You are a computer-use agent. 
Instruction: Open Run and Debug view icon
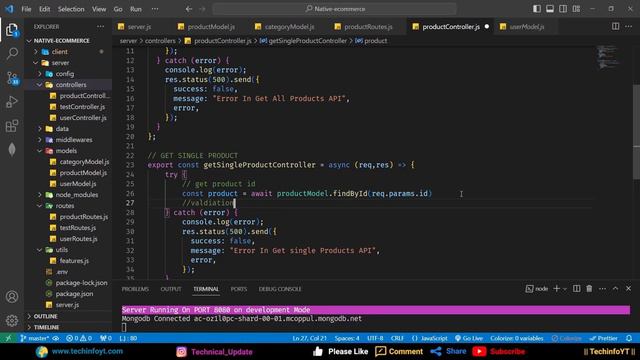pyautogui.click(x=12, y=102)
